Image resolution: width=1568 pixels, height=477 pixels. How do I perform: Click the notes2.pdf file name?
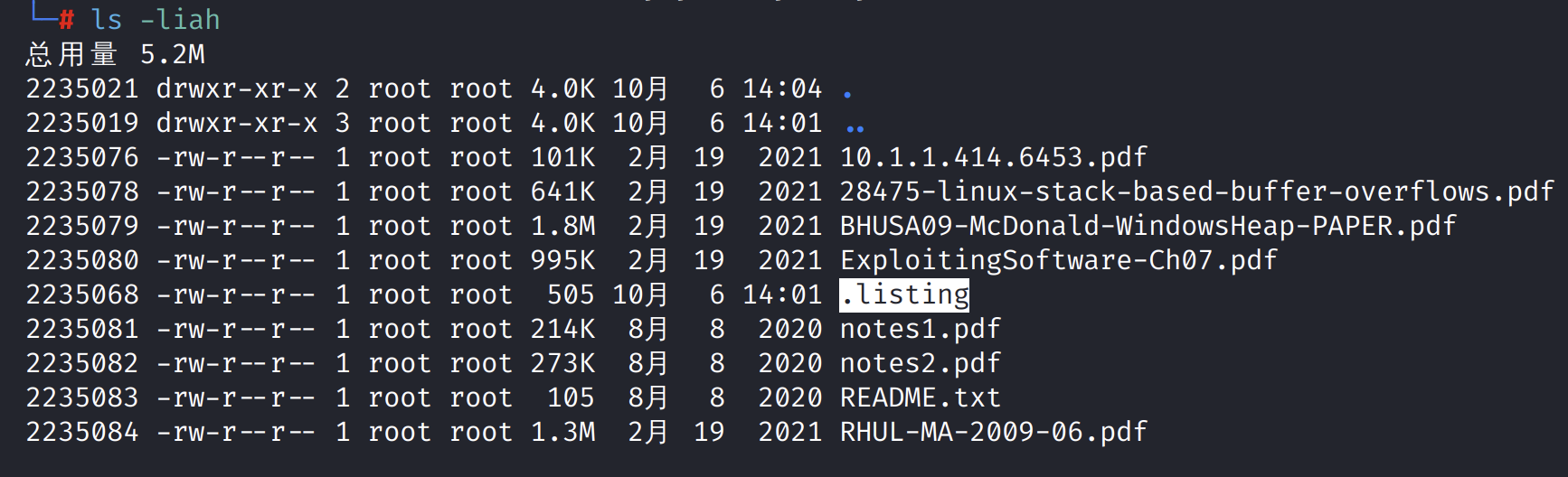tap(920, 363)
